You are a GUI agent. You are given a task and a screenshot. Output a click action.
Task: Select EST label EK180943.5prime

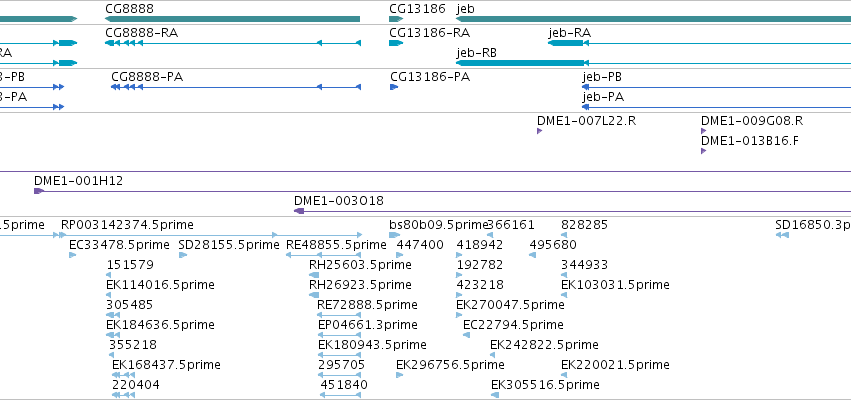pyautogui.click(x=372, y=345)
